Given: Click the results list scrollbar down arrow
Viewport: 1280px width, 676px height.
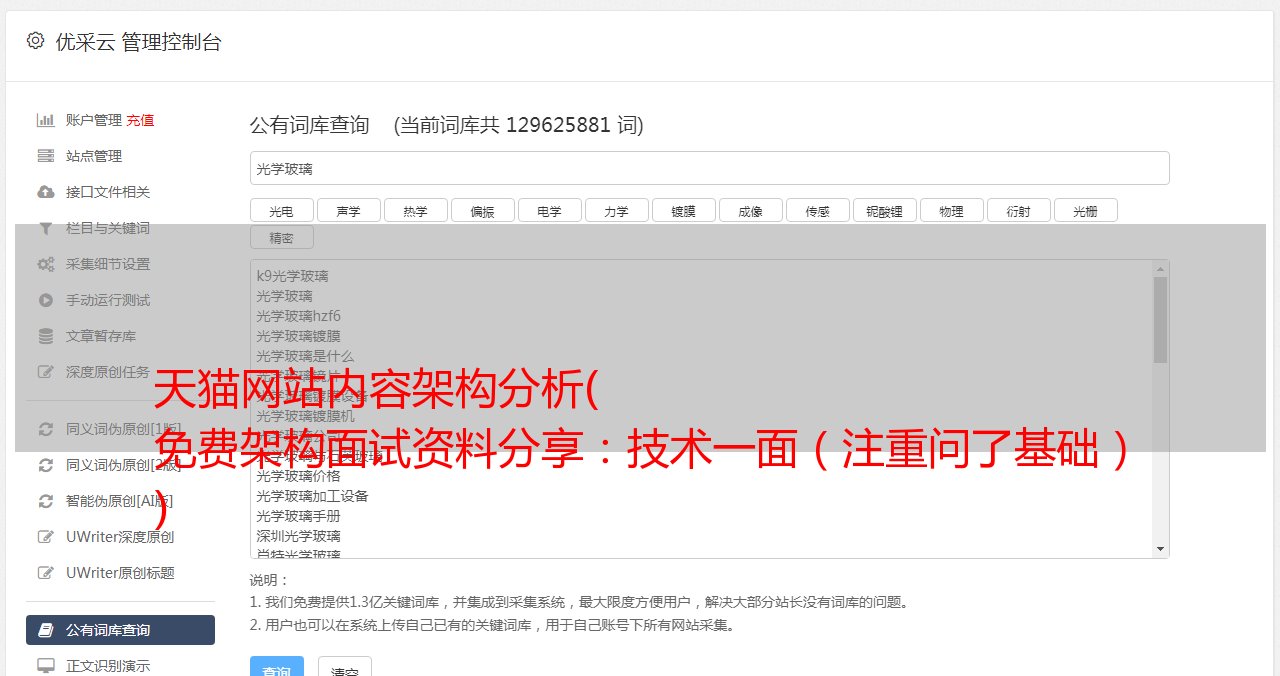Looking at the screenshot, I should click(x=1160, y=549).
